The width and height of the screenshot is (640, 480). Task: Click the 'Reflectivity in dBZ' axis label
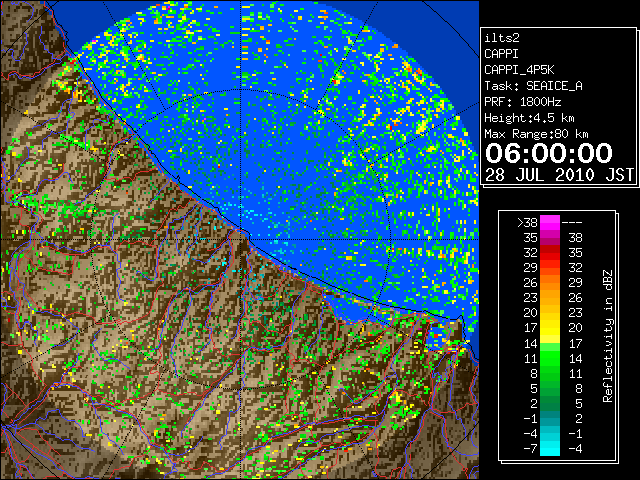pos(608,336)
